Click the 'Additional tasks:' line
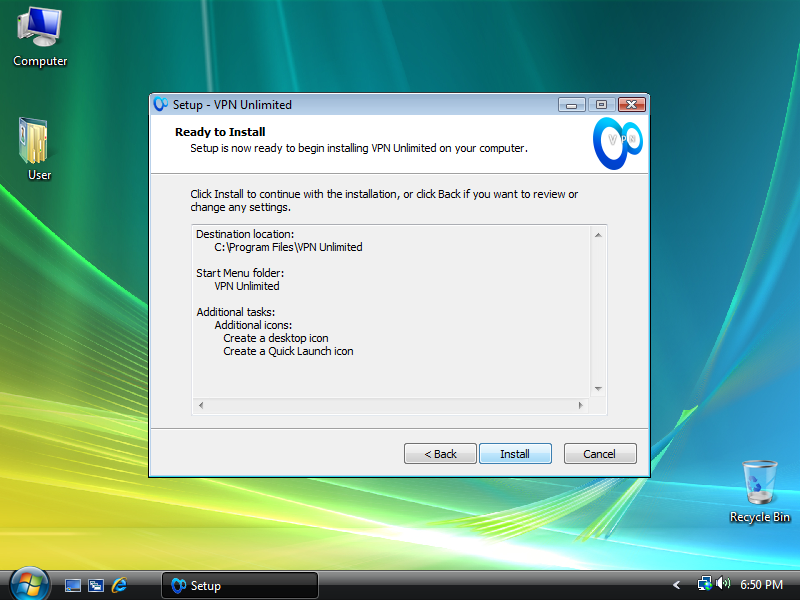This screenshot has height=600, width=800. pyautogui.click(x=235, y=312)
